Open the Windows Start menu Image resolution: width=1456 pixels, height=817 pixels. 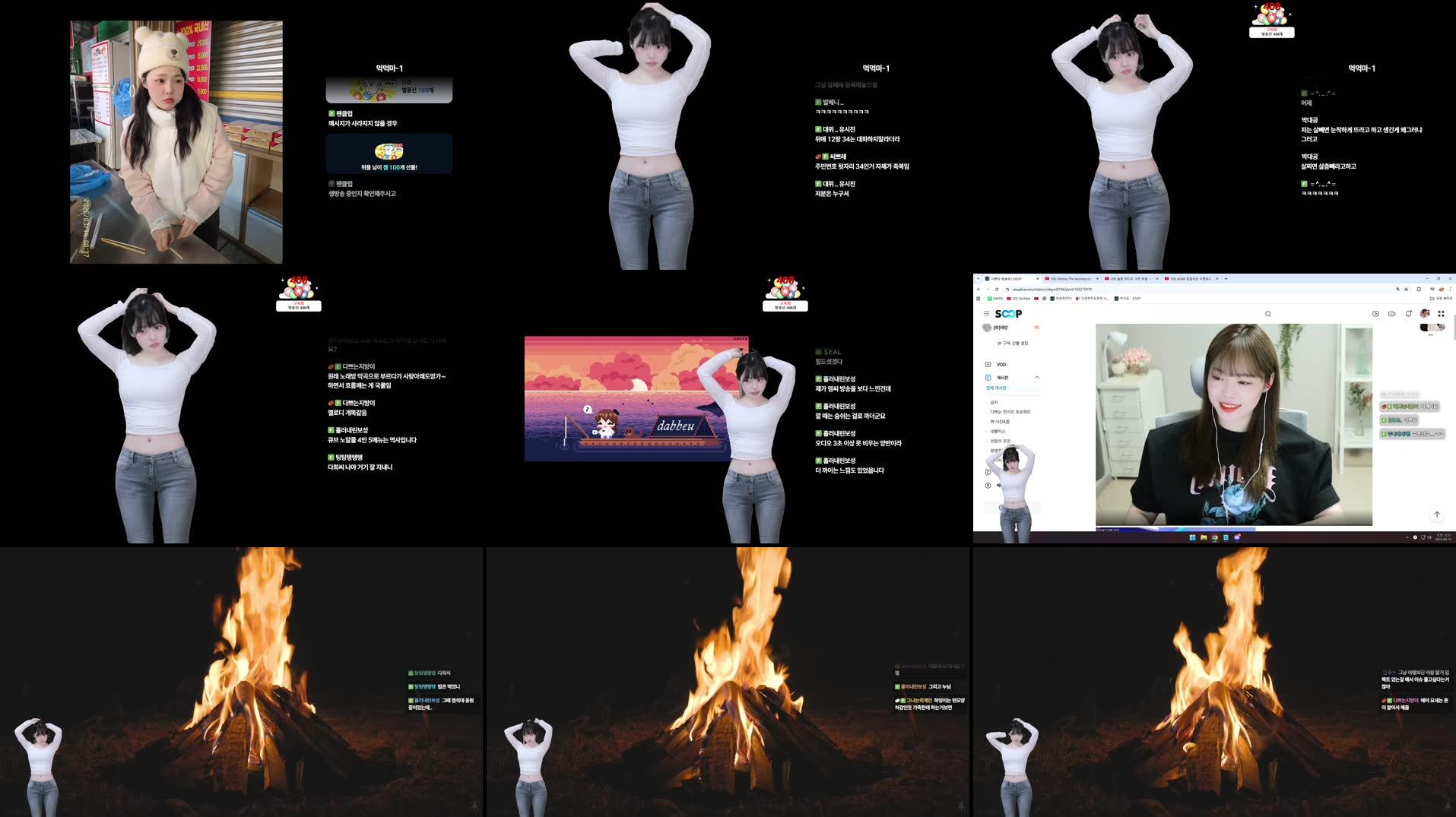point(1192,537)
